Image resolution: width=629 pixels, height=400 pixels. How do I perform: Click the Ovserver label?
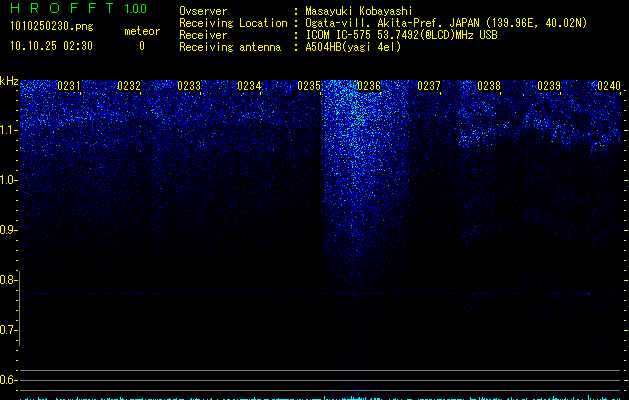[203, 11]
